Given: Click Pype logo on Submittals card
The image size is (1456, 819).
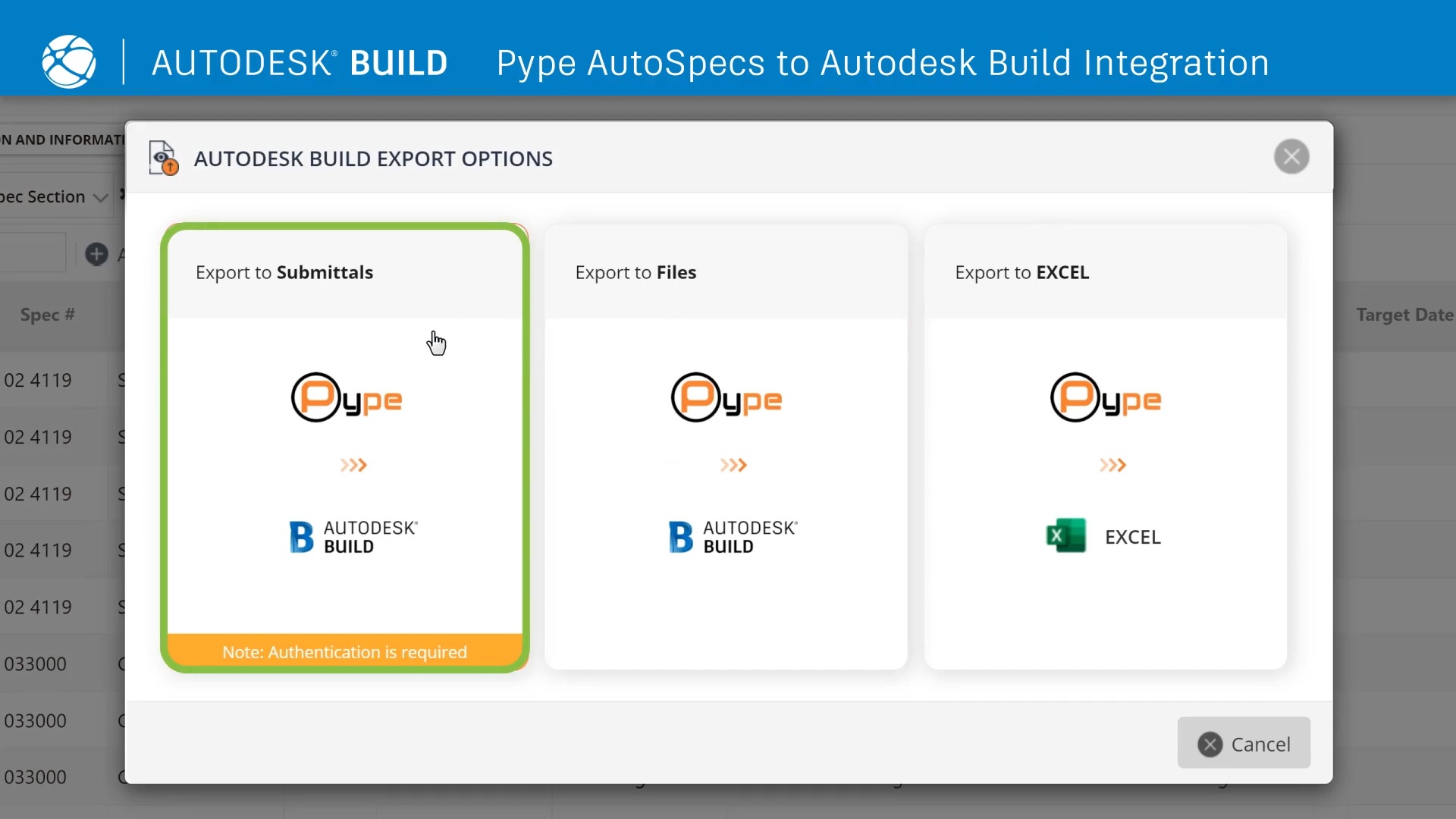Looking at the screenshot, I should [347, 397].
